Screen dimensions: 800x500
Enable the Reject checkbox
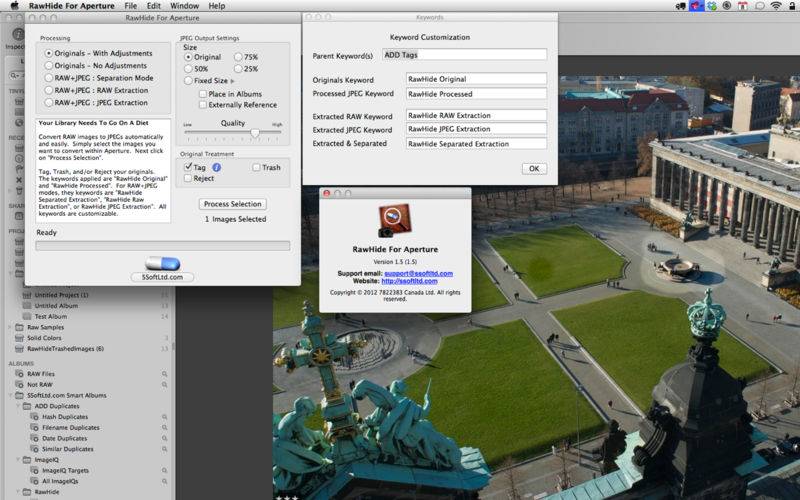188,178
